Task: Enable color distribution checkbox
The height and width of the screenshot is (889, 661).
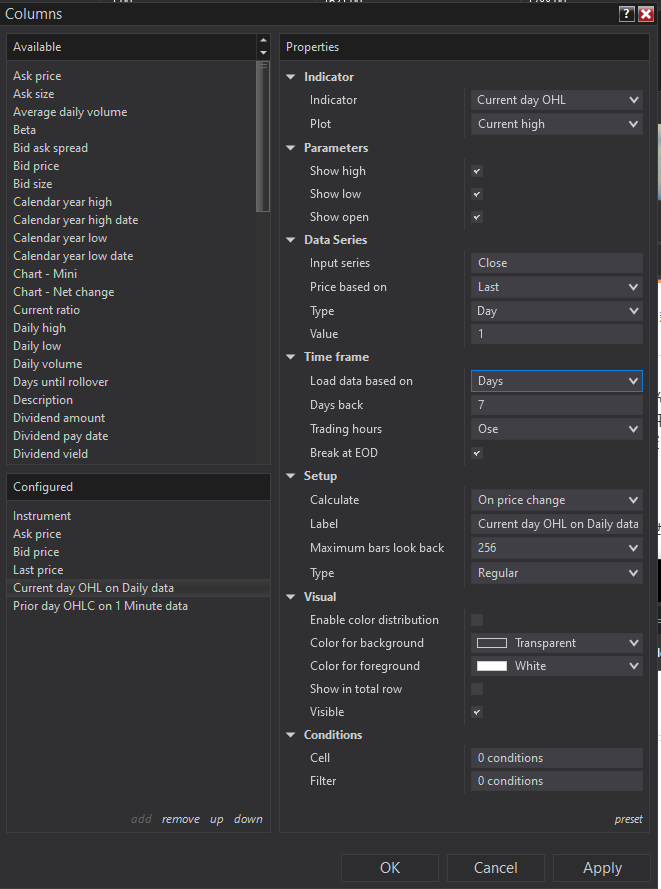Action: click(x=477, y=620)
